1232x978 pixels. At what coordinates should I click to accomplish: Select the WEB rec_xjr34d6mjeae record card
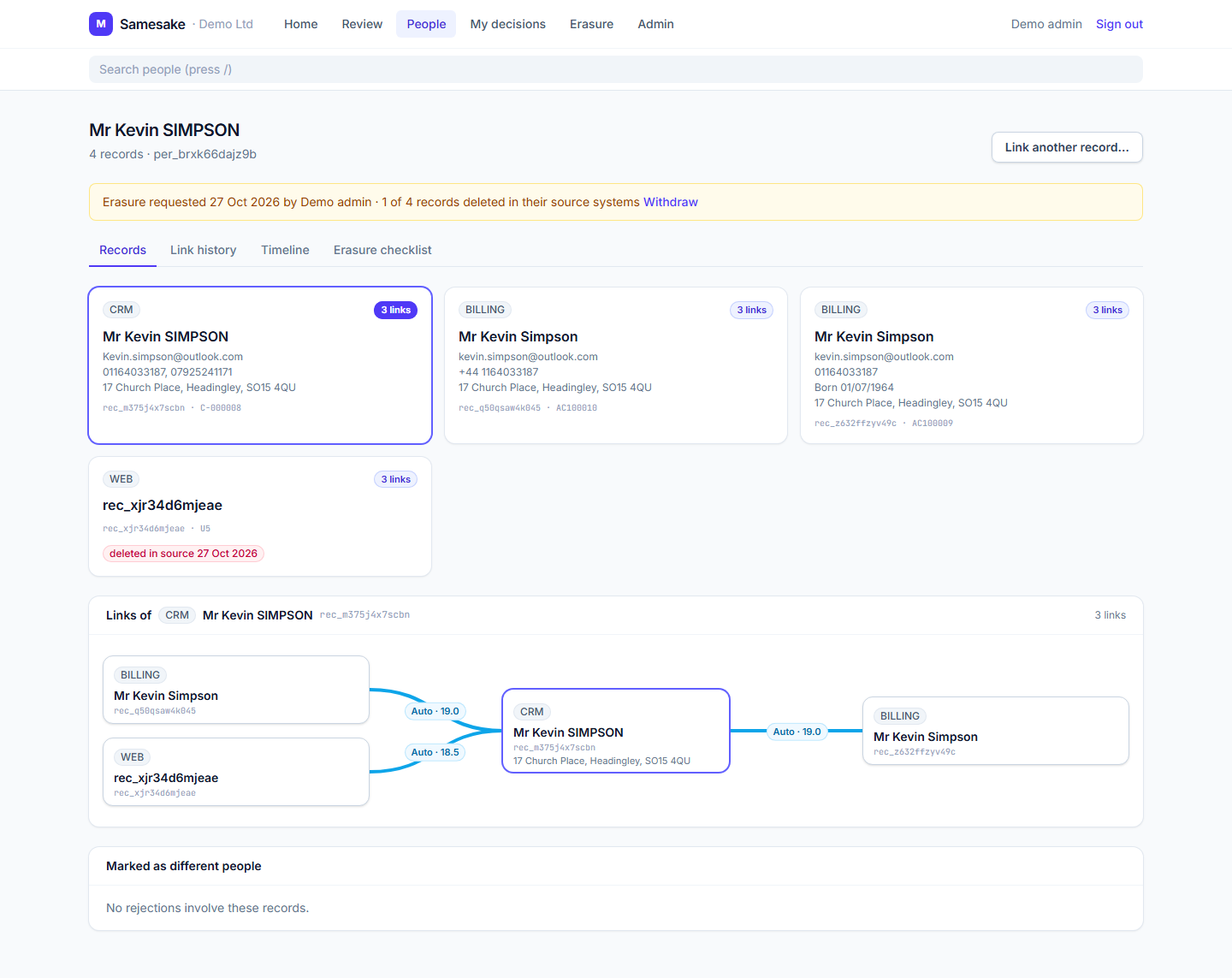click(x=260, y=517)
